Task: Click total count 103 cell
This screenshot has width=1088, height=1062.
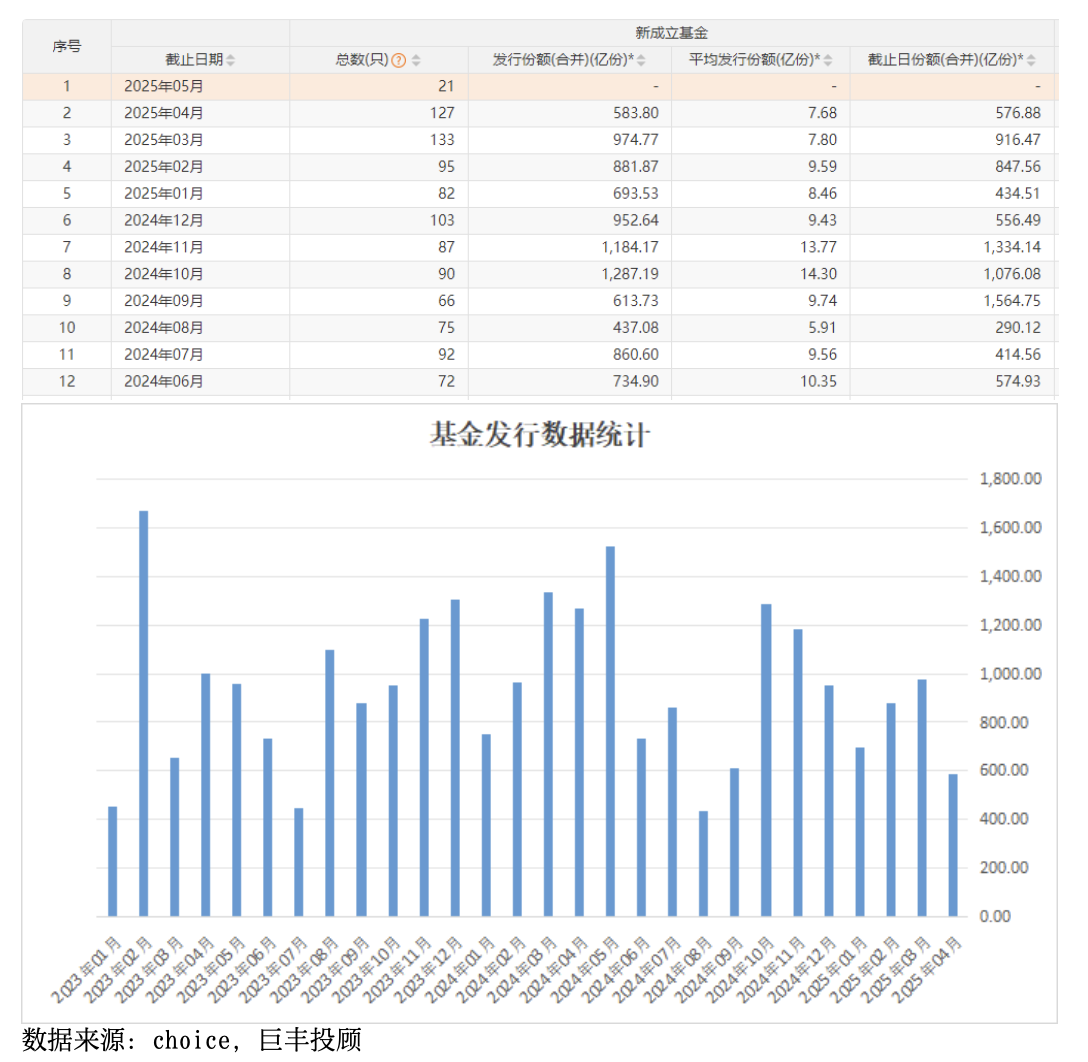Action: point(442,220)
